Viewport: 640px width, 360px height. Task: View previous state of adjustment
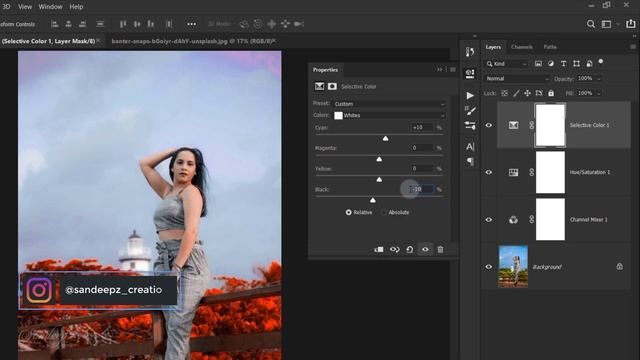pos(394,249)
